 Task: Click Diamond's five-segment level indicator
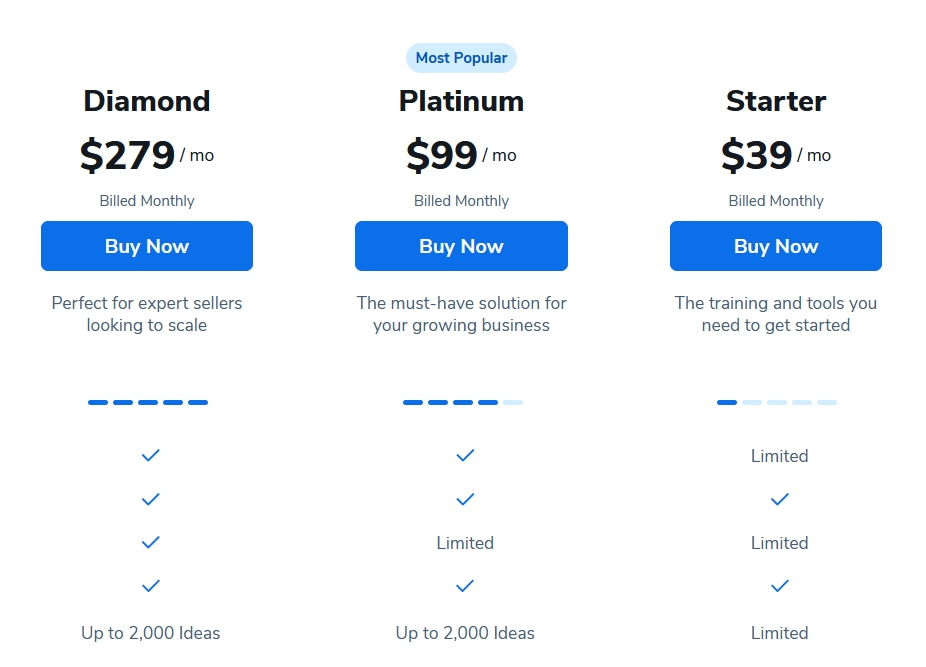pos(148,402)
